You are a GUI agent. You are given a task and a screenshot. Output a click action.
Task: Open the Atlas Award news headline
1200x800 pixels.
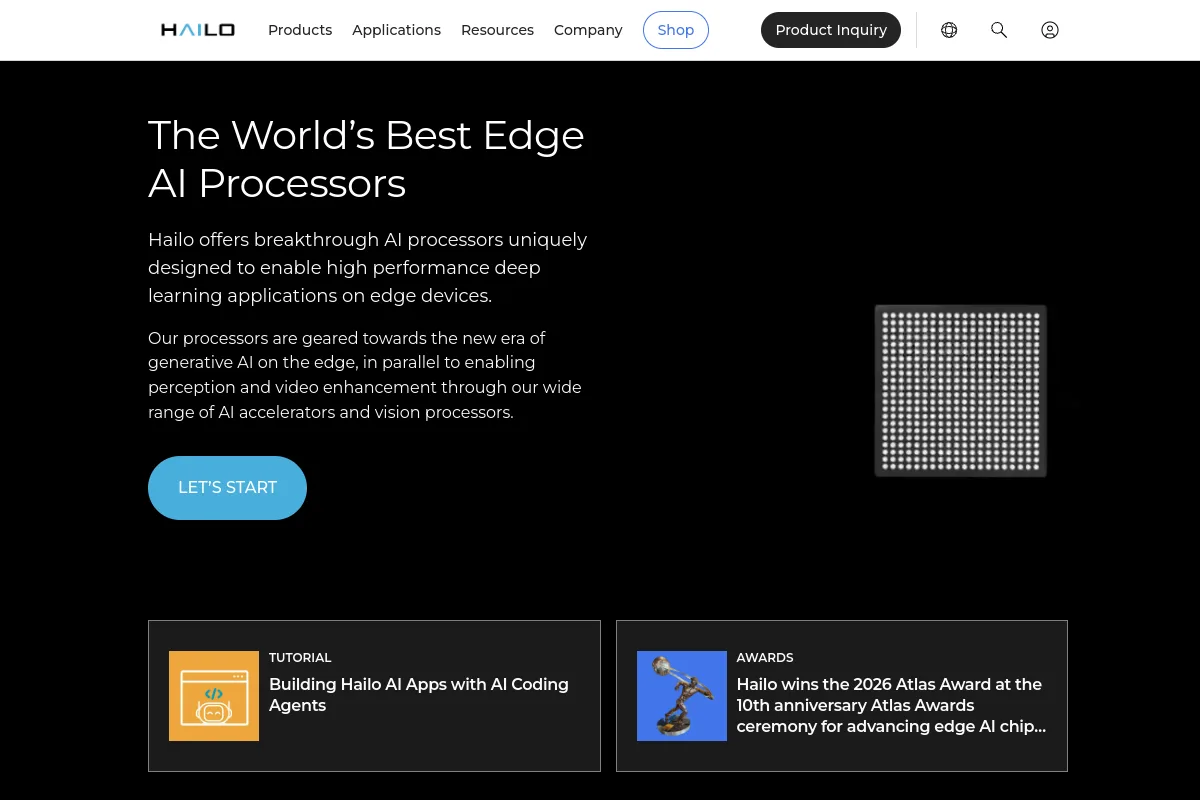[891, 705]
